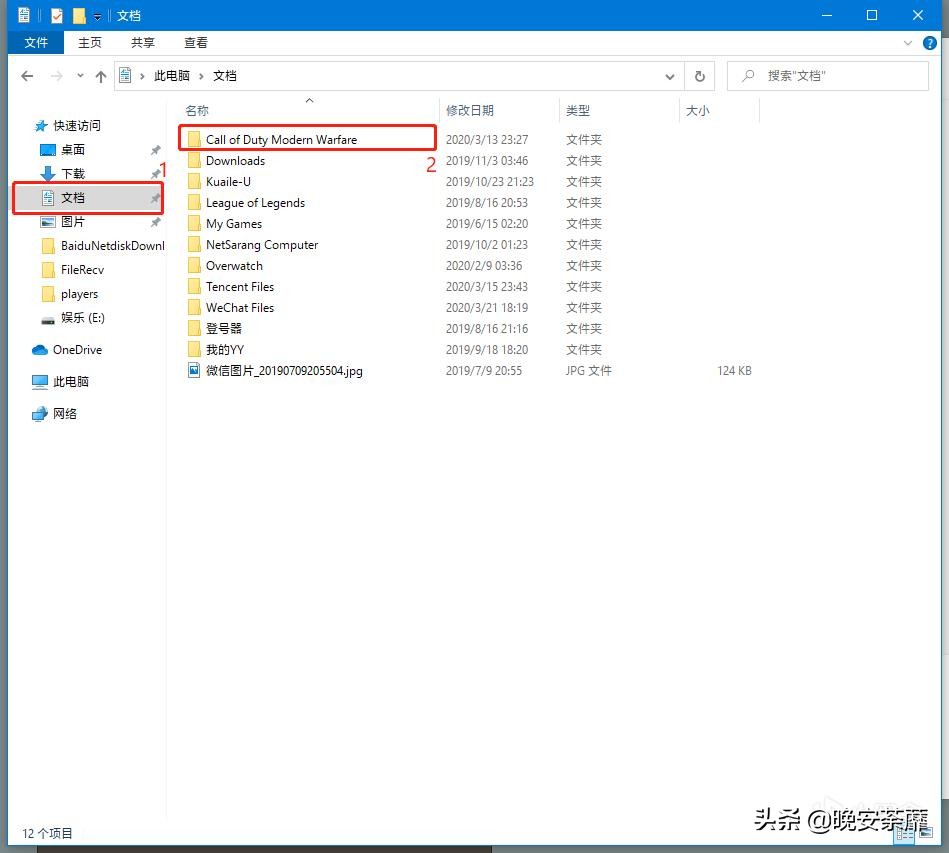The width and height of the screenshot is (949, 853).
Task: Open the search box magnifier icon
Action: (748, 75)
